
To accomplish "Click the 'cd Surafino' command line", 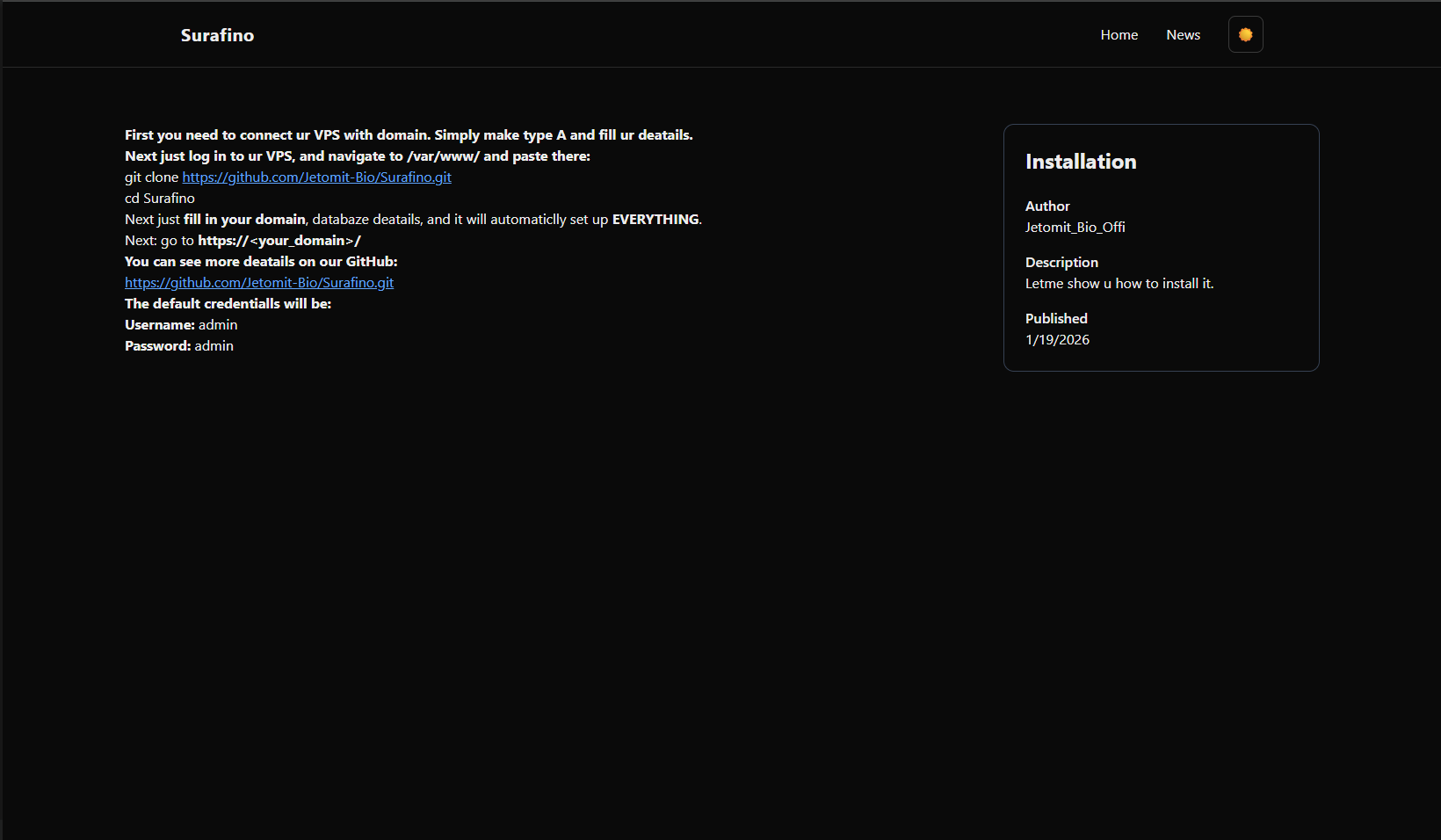I will pyautogui.click(x=160, y=199).
